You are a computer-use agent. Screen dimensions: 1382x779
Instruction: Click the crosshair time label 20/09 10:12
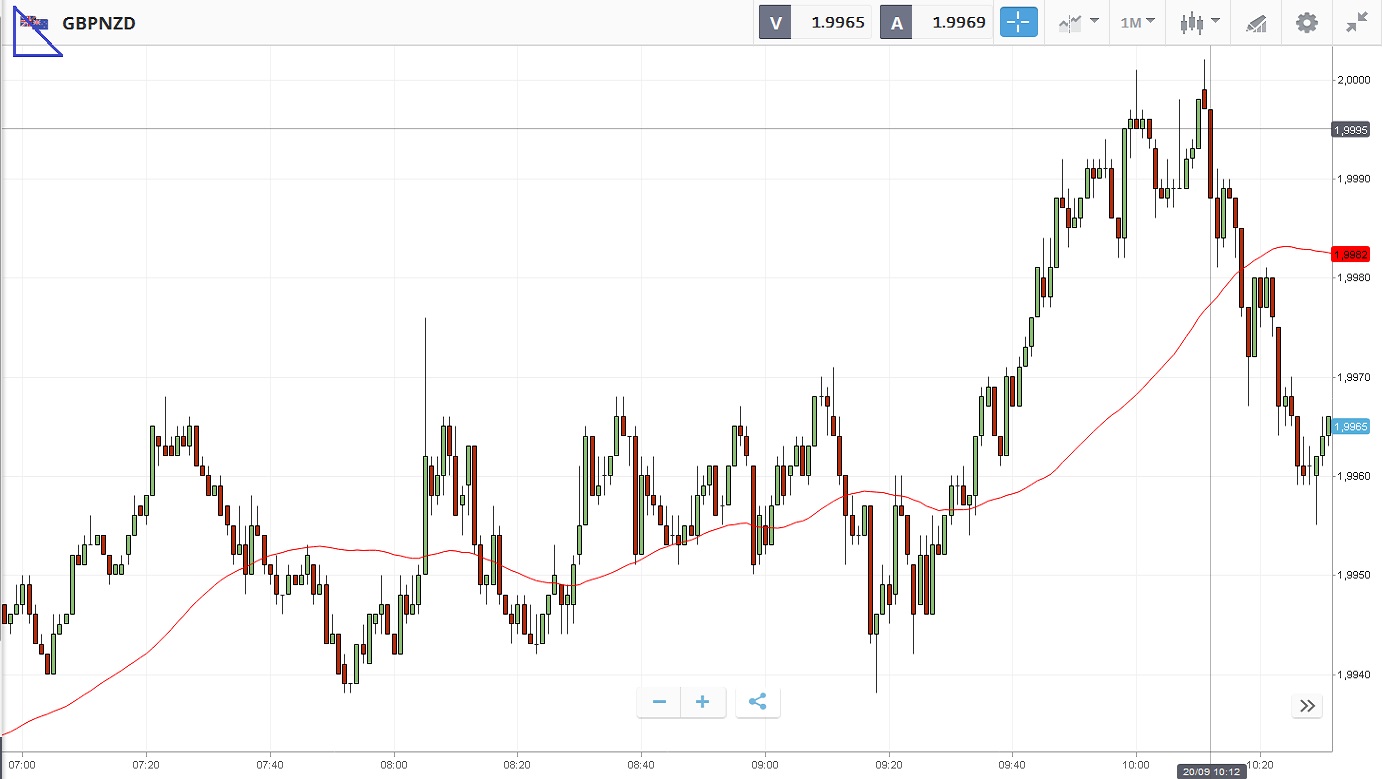(x=1210, y=771)
